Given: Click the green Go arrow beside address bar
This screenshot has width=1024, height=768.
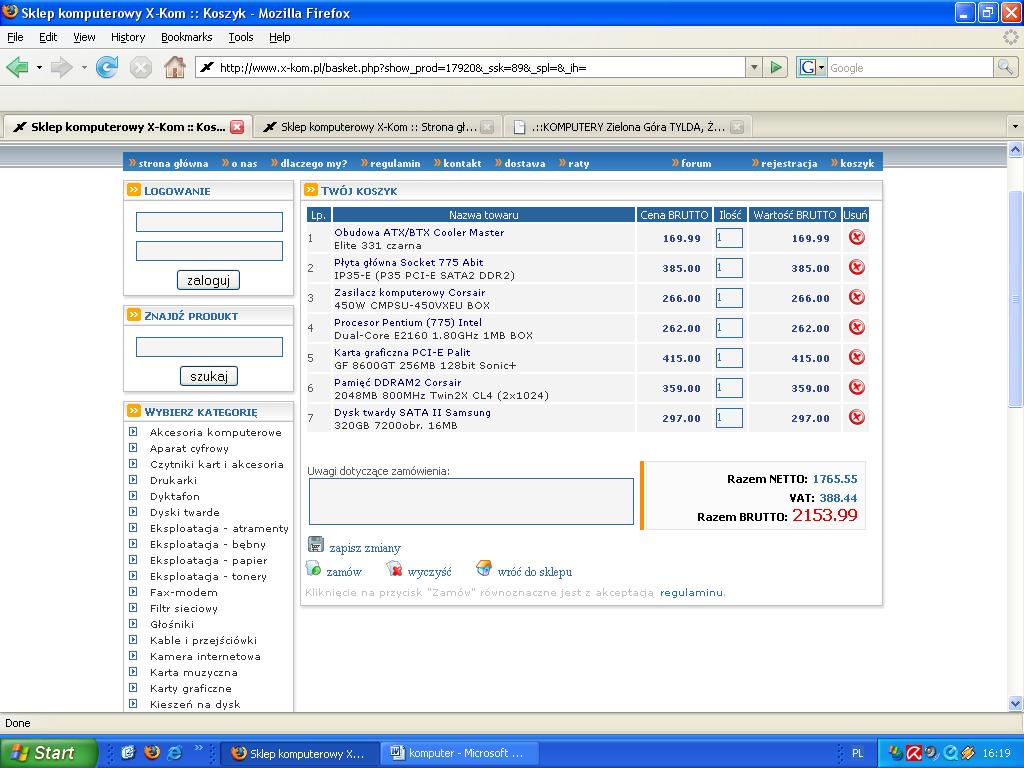Looking at the screenshot, I should pos(776,67).
